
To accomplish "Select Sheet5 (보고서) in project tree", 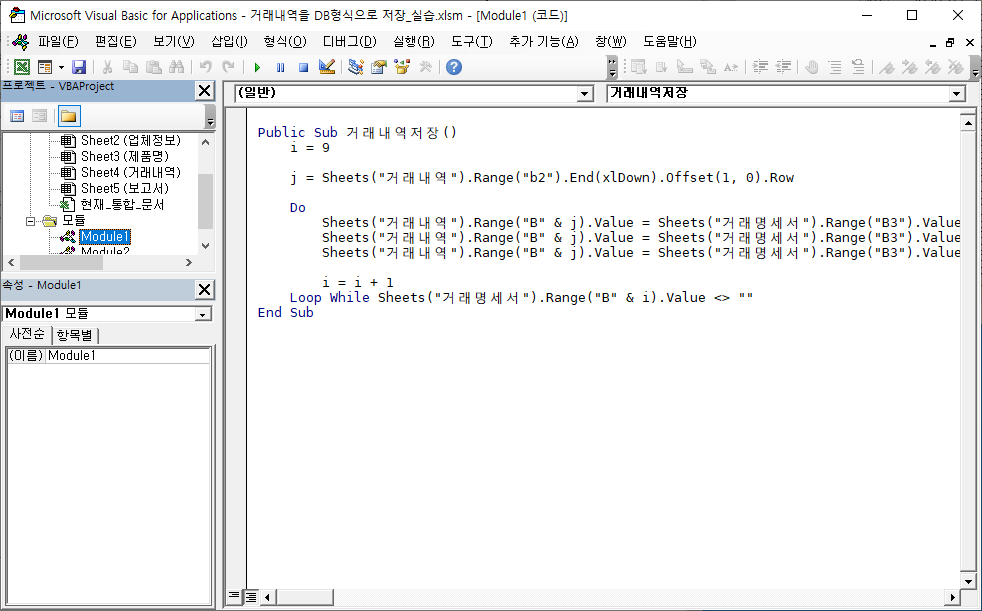I will 125,188.
